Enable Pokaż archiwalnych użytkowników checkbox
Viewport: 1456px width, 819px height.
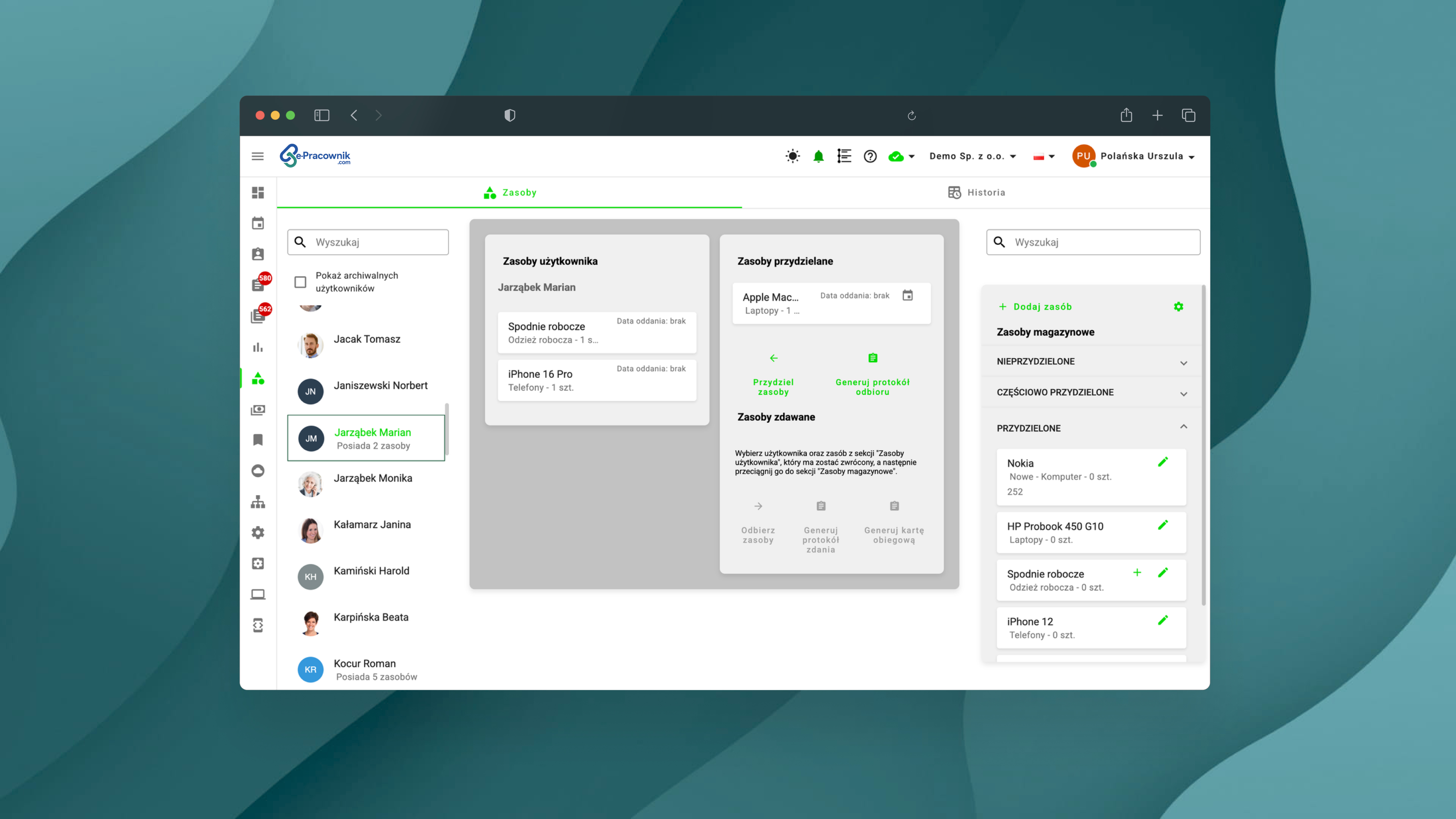300,282
